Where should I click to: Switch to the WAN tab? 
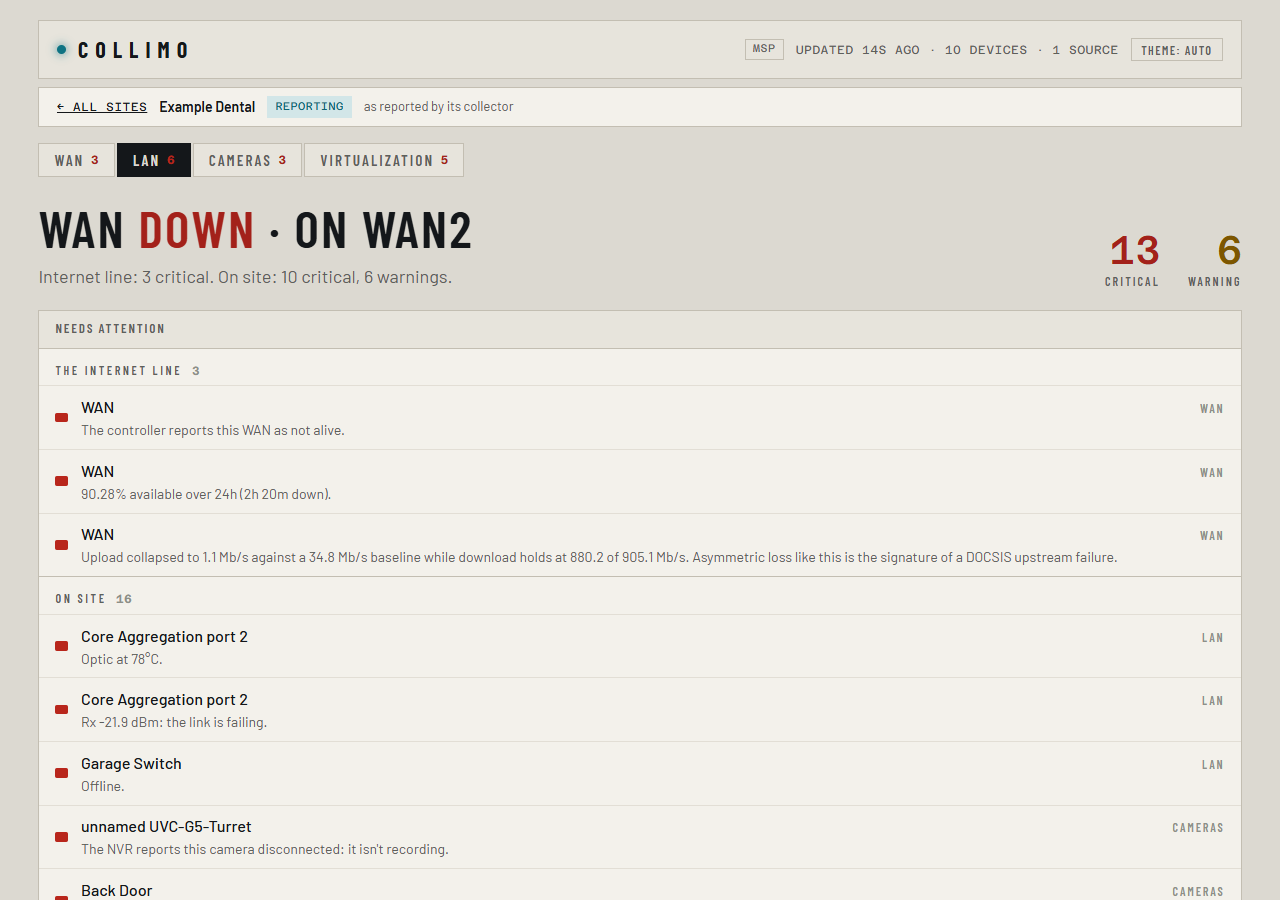click(76, 160)
